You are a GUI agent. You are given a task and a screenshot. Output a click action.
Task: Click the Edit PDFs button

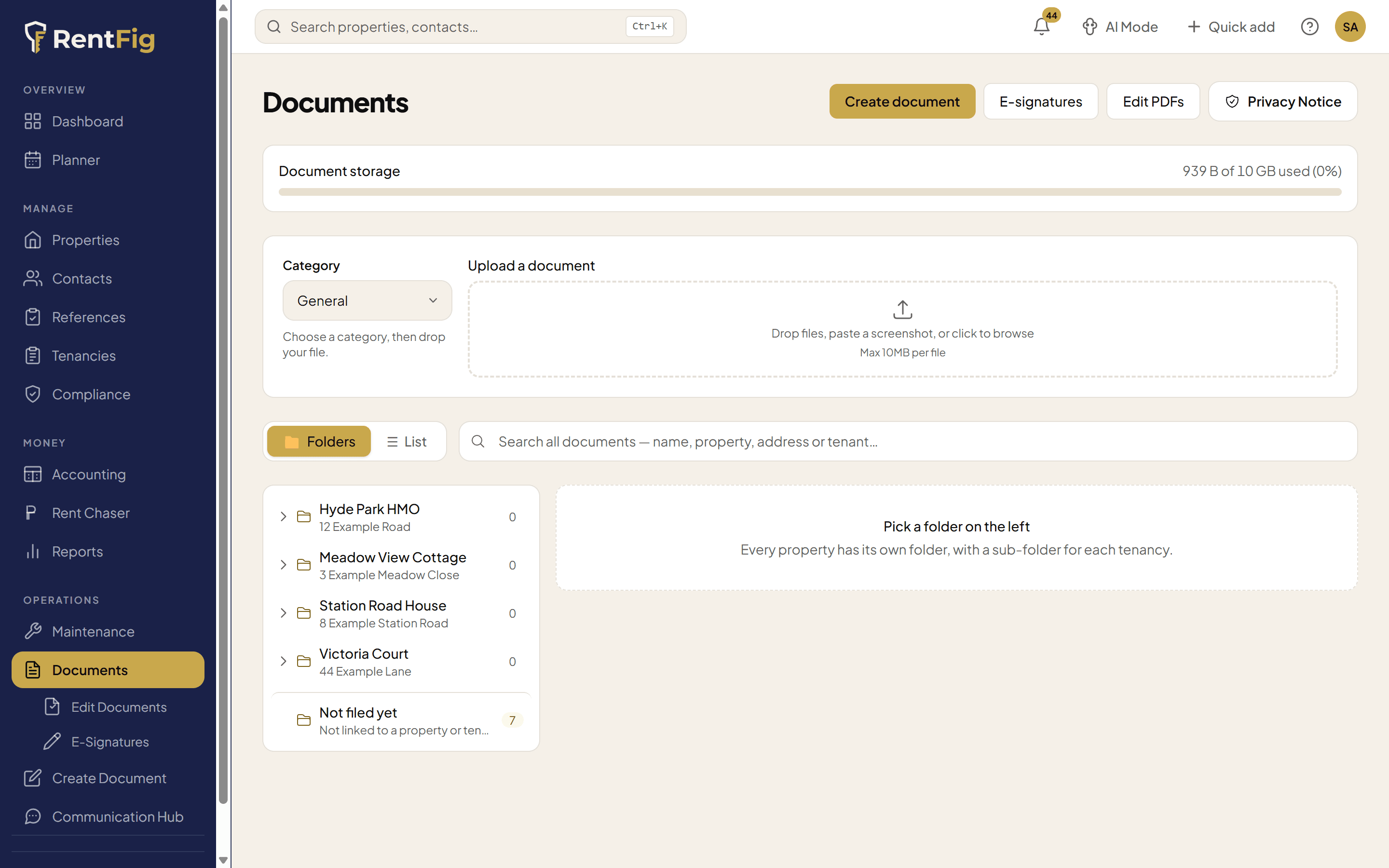pyautogui.click(x=1153, y=102)
